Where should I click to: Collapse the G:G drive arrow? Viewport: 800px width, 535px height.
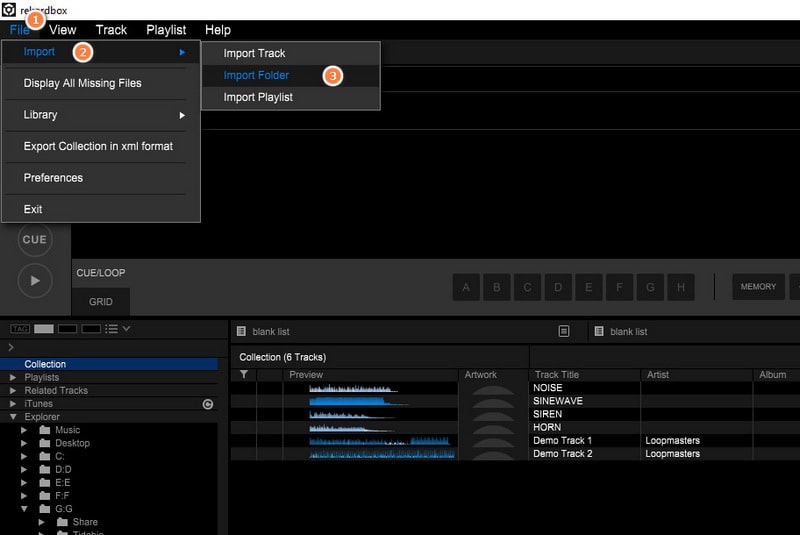(x=24, y=508)
